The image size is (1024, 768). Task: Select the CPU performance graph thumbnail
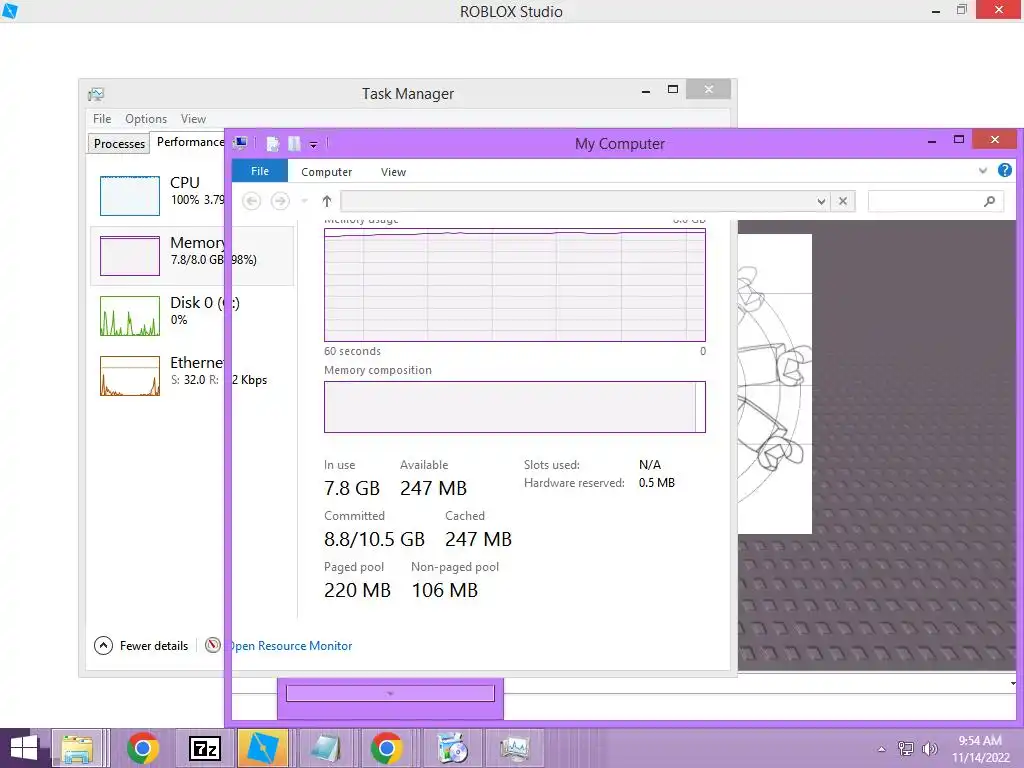pos(129,195)
